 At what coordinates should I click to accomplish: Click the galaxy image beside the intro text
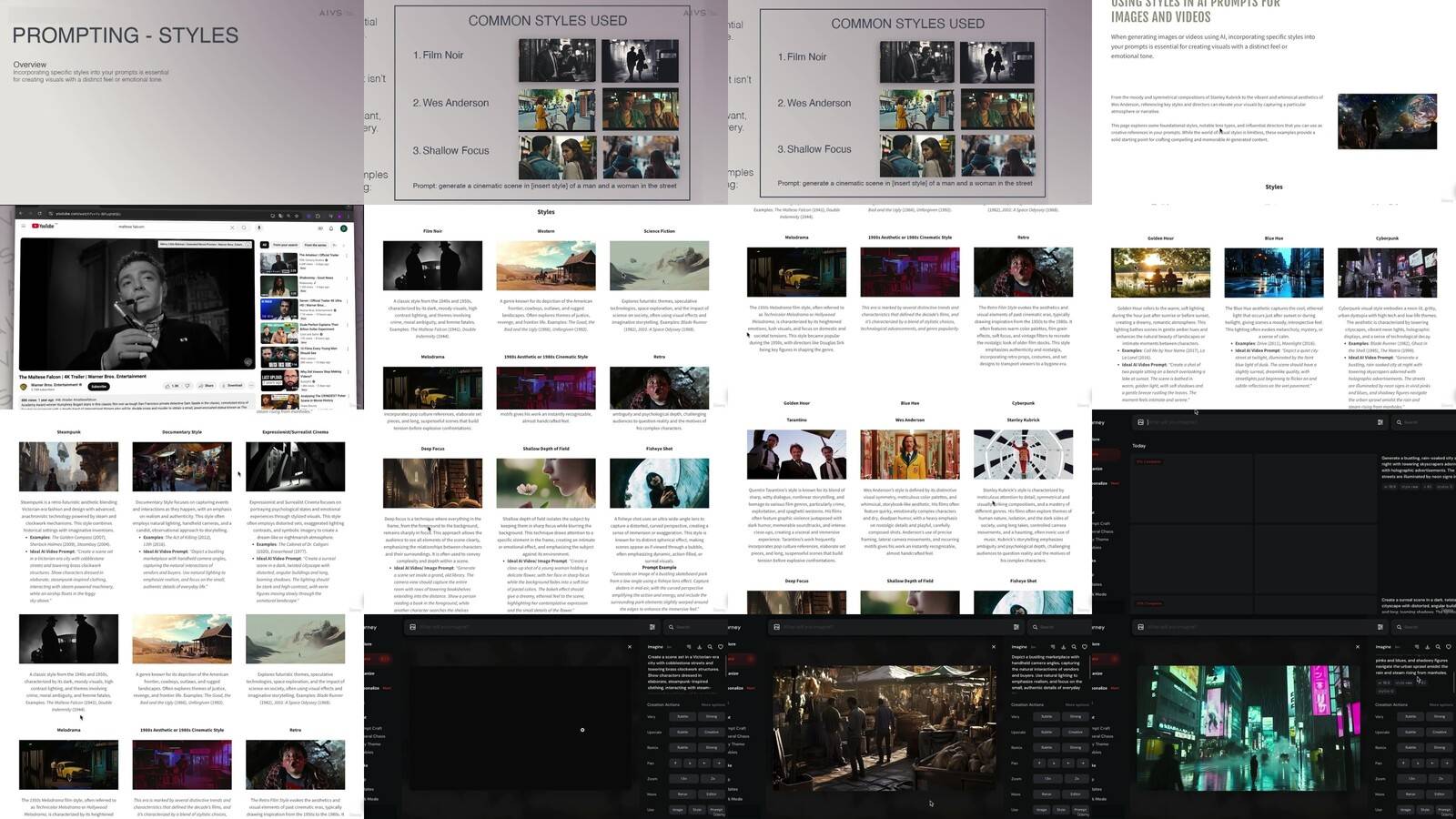click(x=1387, y=121)
